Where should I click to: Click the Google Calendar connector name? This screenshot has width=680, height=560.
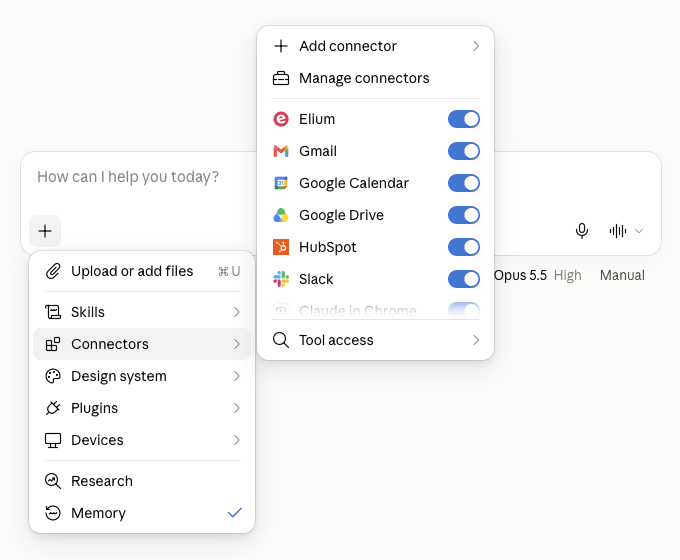coord(354,183)
